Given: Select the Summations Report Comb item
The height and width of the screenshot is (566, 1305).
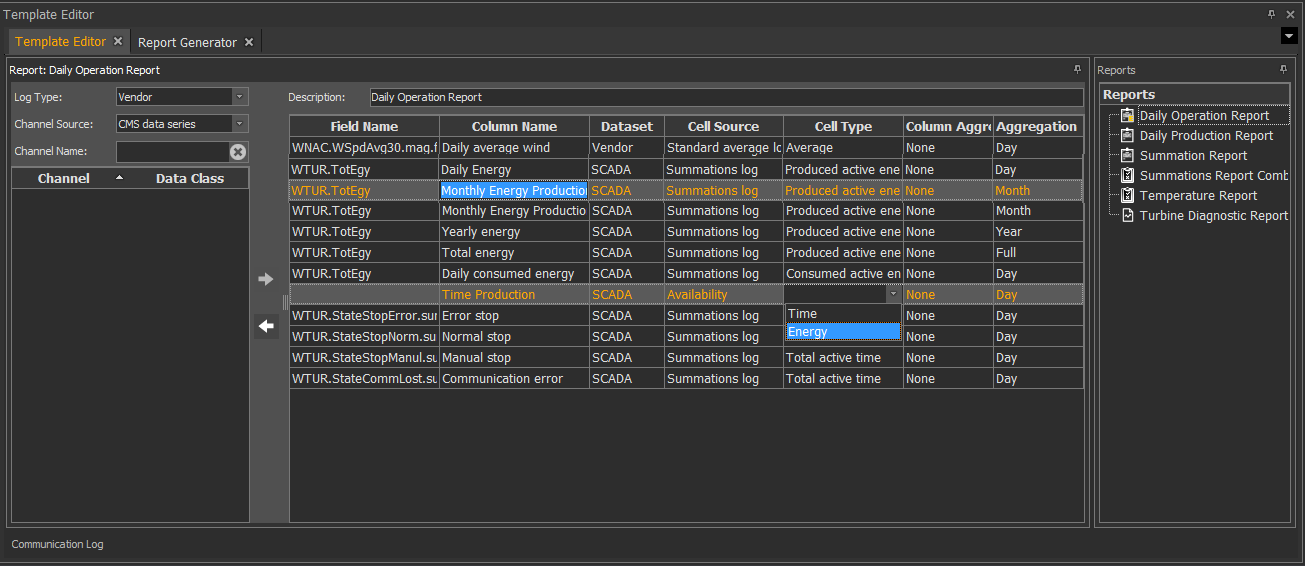Looking at the screenshot, I should click(x=1213, y=176).
